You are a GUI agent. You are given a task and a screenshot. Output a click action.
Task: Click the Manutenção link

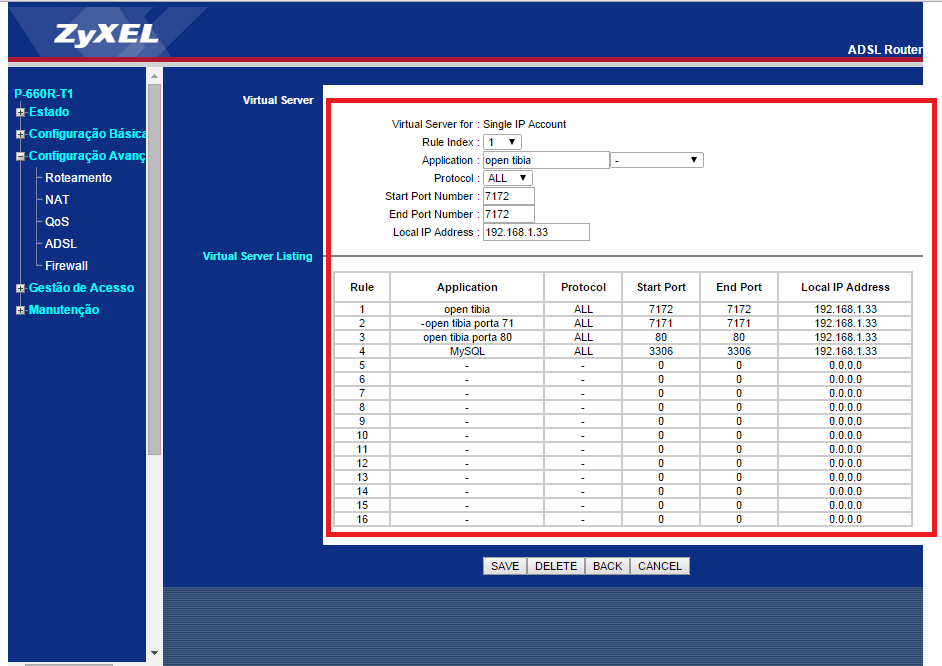point(64,310)
